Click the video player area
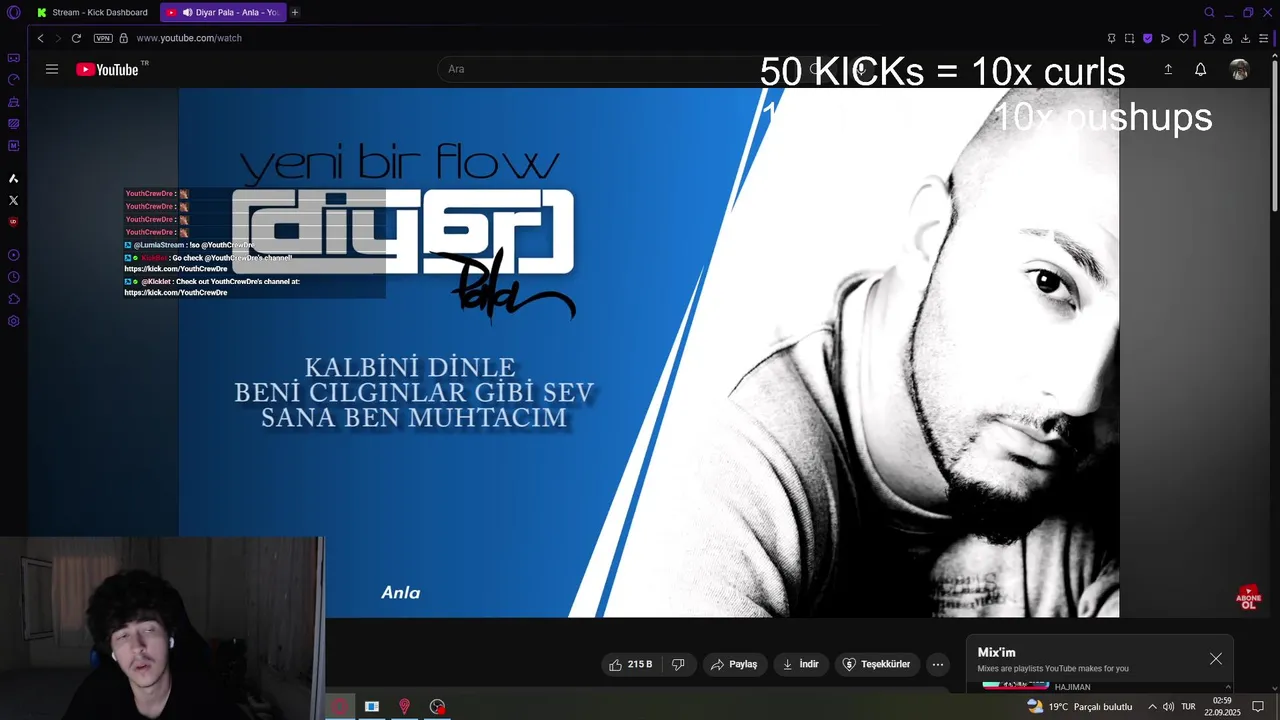Image resolution: width=1280 pixels, height=720 pixels. coord(648,352)
